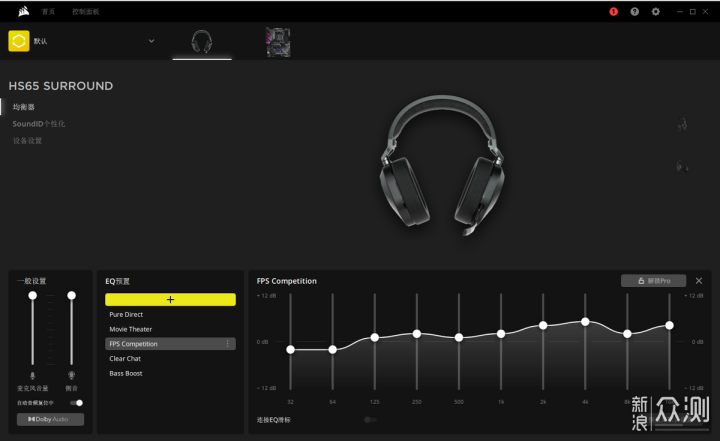The width and height of the screenshot is (720, 441).
Task: Click the yellow default profile icon
Action: tap(19, 41)
